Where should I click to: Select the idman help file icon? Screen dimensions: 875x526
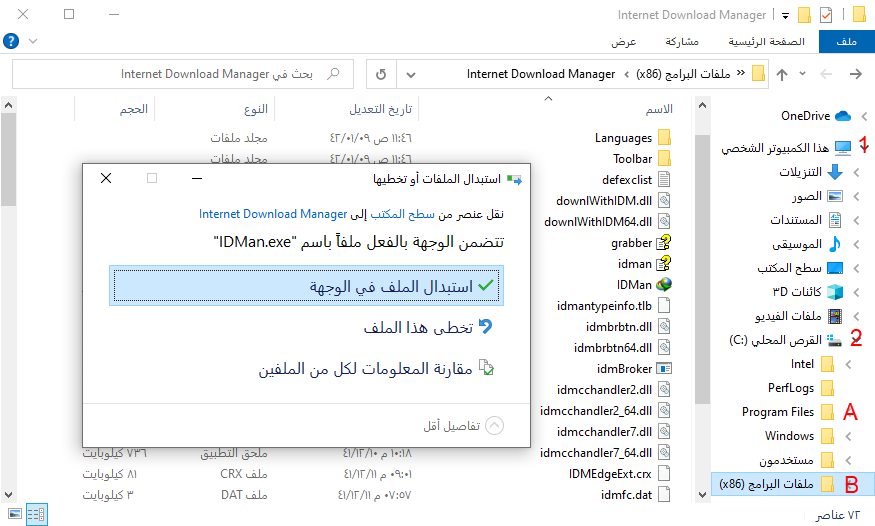pyautogui.click(x=664, y=263)
